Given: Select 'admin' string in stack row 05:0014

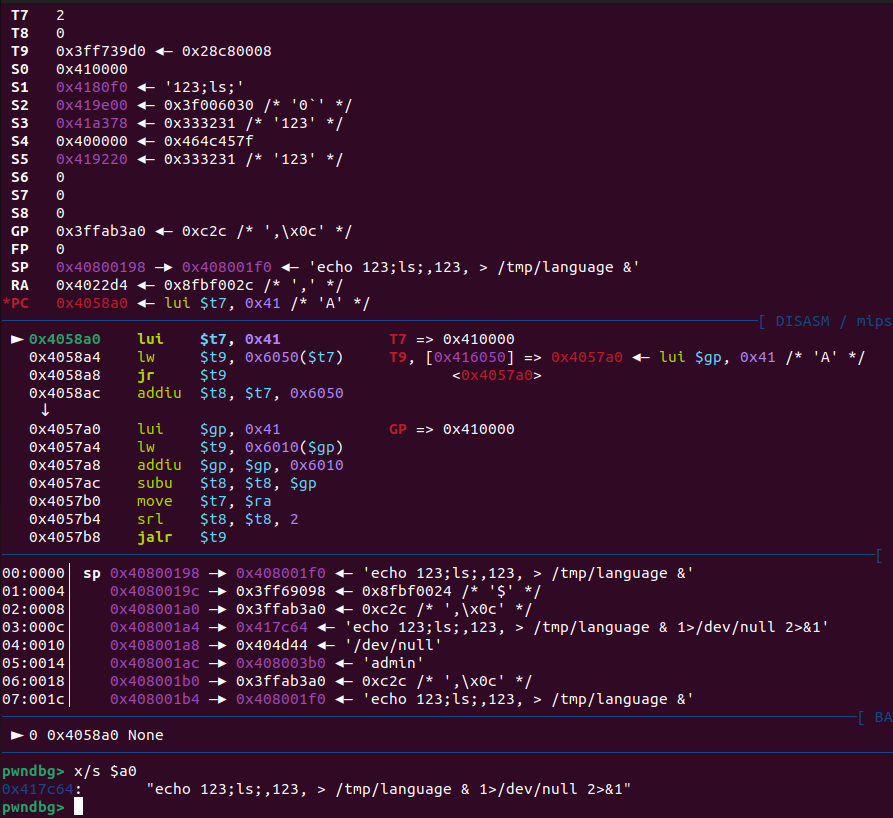Looking at the screenshot, I should (394, 663).
